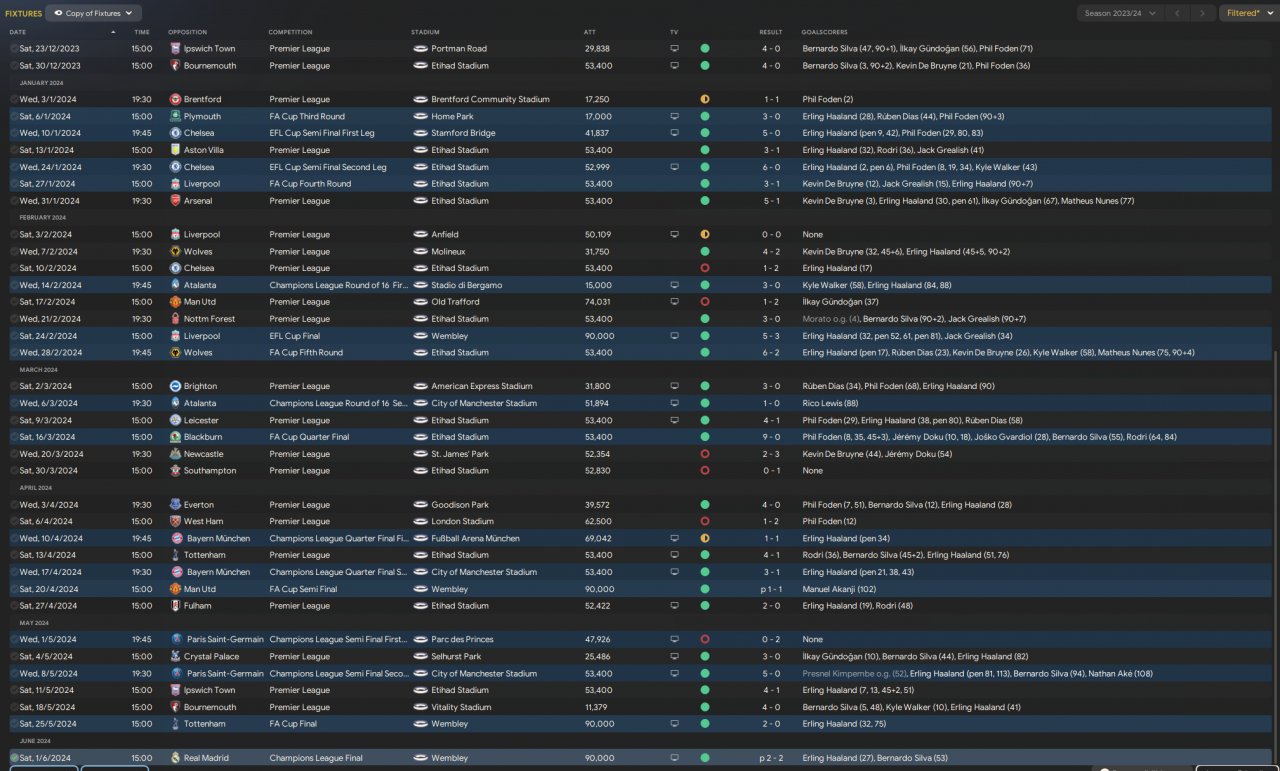Open the Southampton opposition link
The image size is (1280, 771).
pyautogui.click(x=210, y=471)
